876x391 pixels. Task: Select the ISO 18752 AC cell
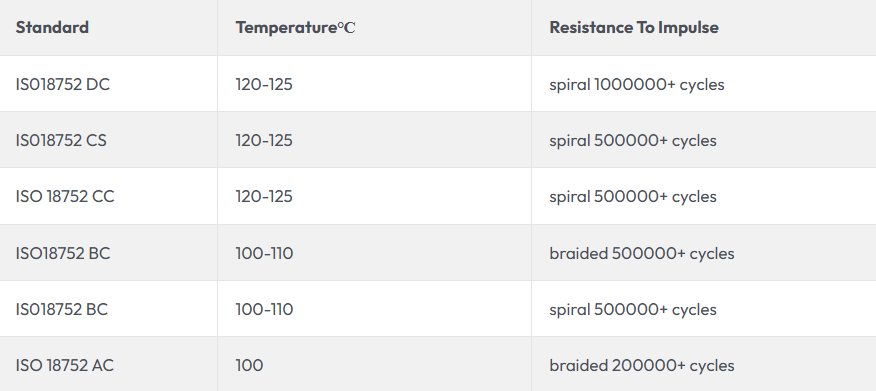coord(65,365)
